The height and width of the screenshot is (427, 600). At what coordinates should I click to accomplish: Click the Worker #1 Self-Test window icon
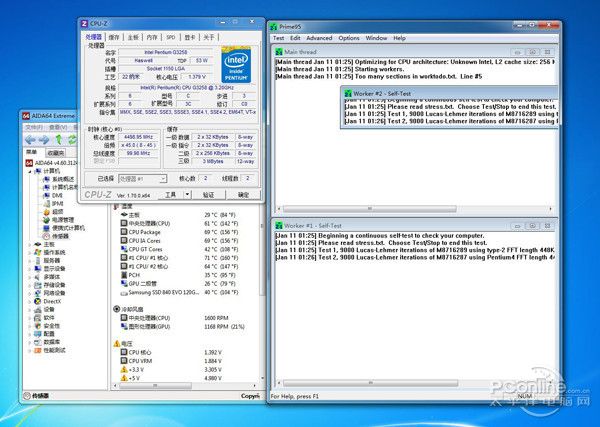pyautogui.click(x=279, y=226)
